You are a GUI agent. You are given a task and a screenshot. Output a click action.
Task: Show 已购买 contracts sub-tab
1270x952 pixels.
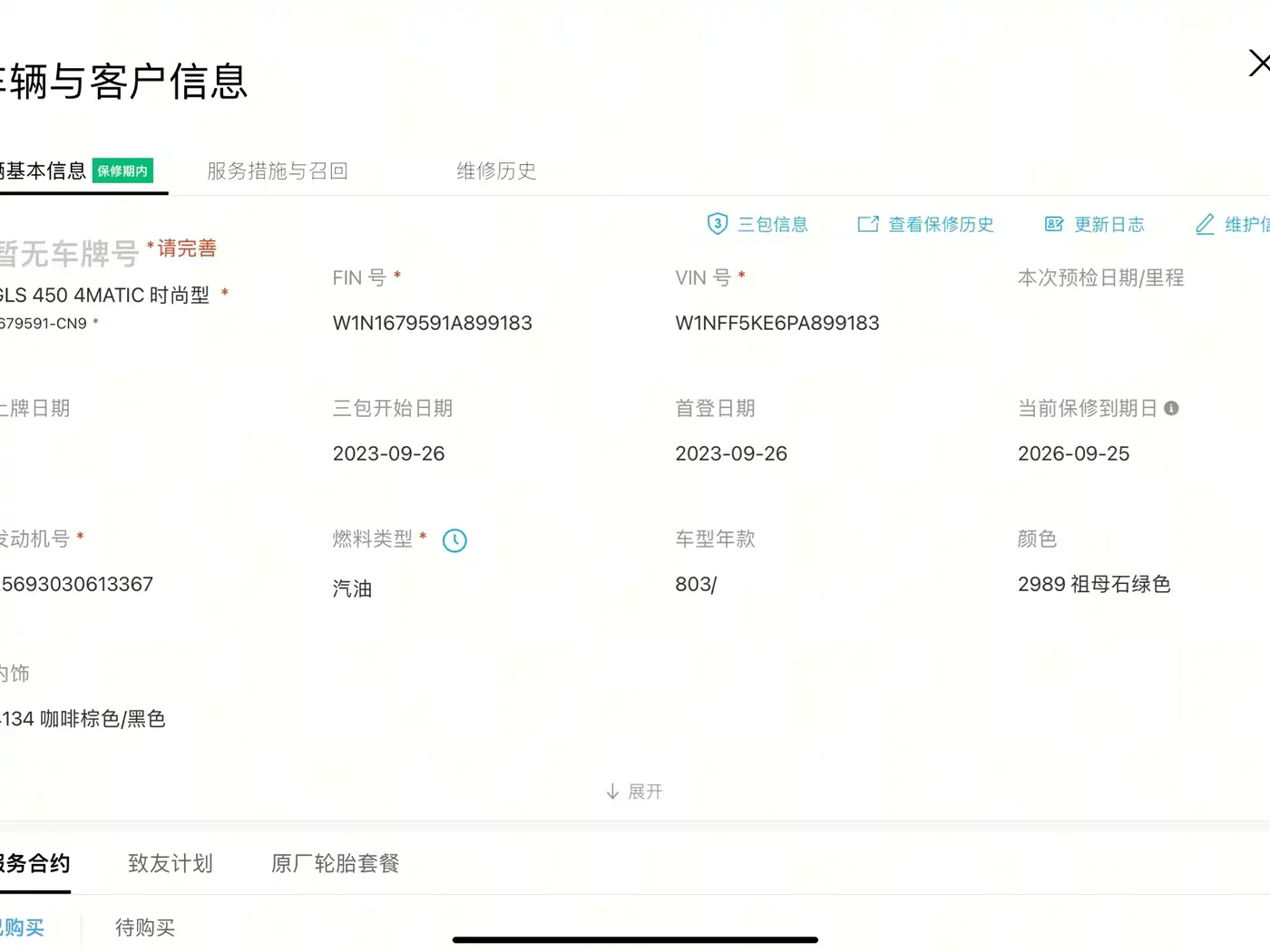(22, 928)
